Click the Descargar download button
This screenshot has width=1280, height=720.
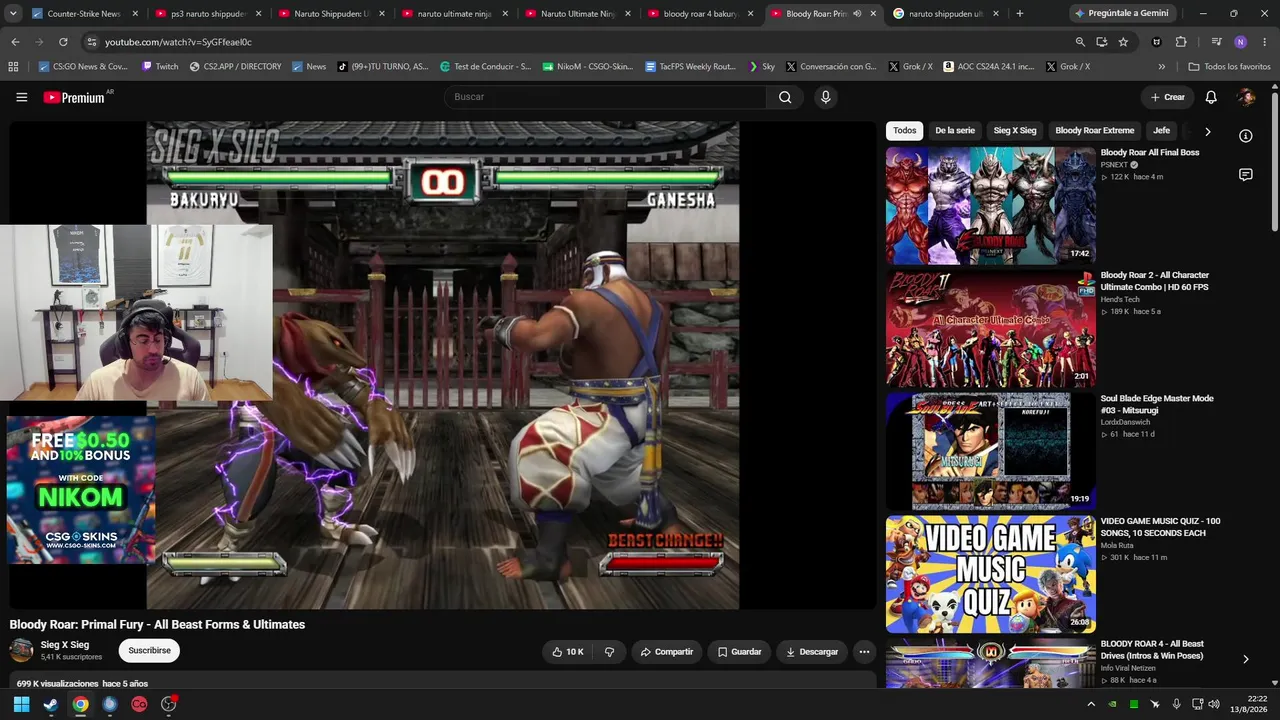point(812,652)
